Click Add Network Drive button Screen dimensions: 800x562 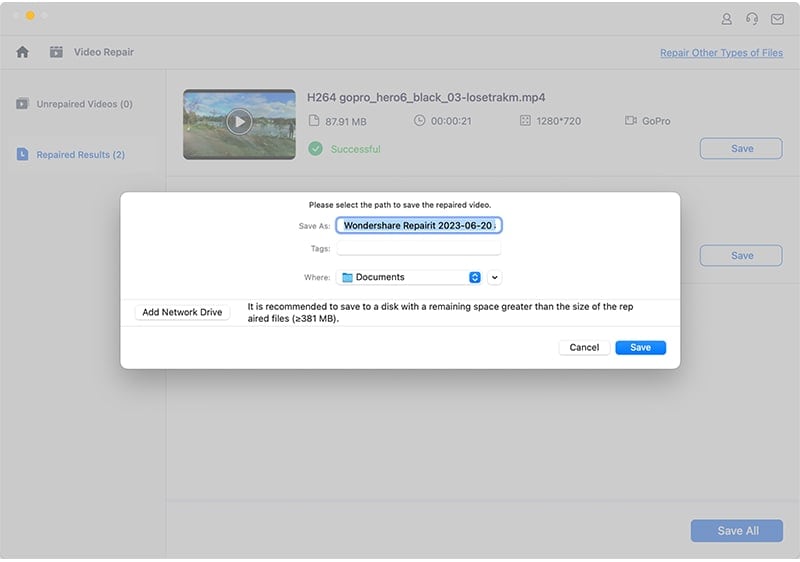[x=182, y=312]
